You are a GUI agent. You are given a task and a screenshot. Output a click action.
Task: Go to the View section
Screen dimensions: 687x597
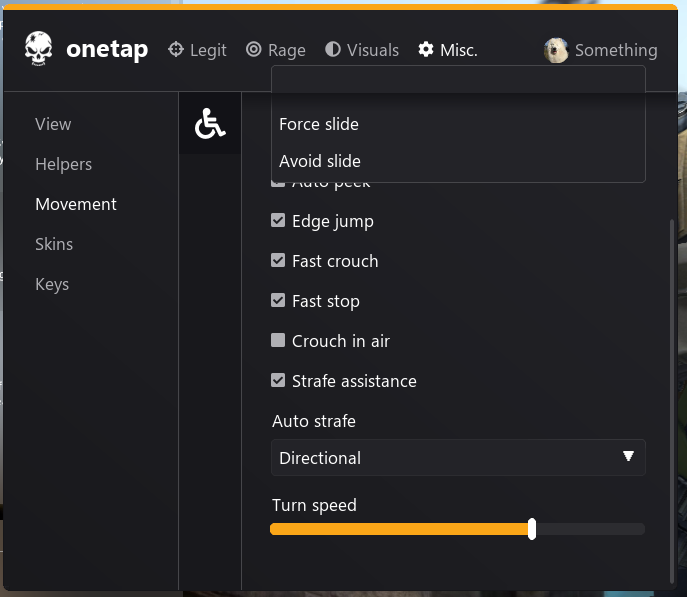(x=53, y=124)
